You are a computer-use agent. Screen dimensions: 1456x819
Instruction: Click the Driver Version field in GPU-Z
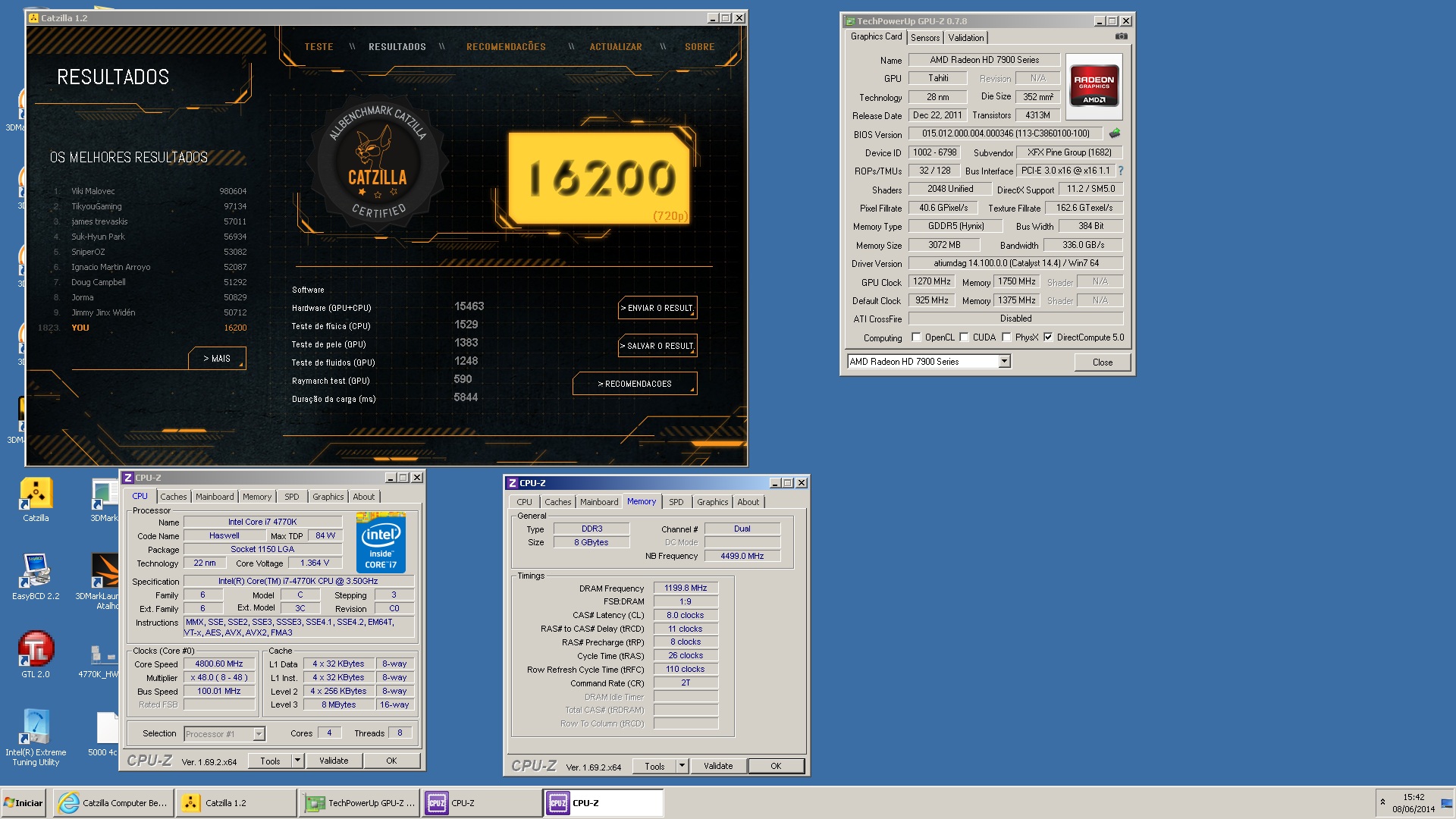tap(1015, 264)
